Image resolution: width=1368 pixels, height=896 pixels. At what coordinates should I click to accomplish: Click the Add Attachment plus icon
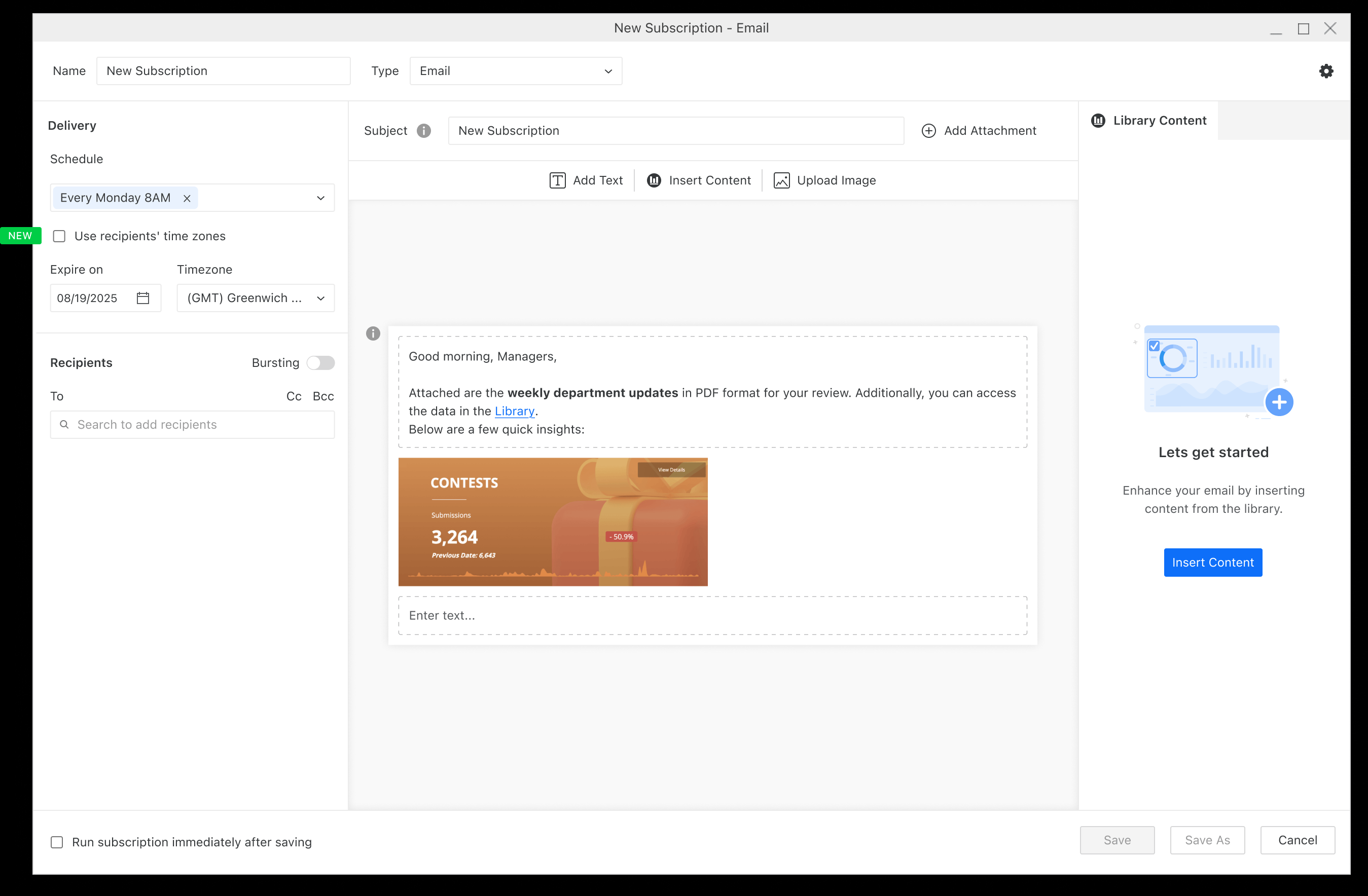click(928, 131)
